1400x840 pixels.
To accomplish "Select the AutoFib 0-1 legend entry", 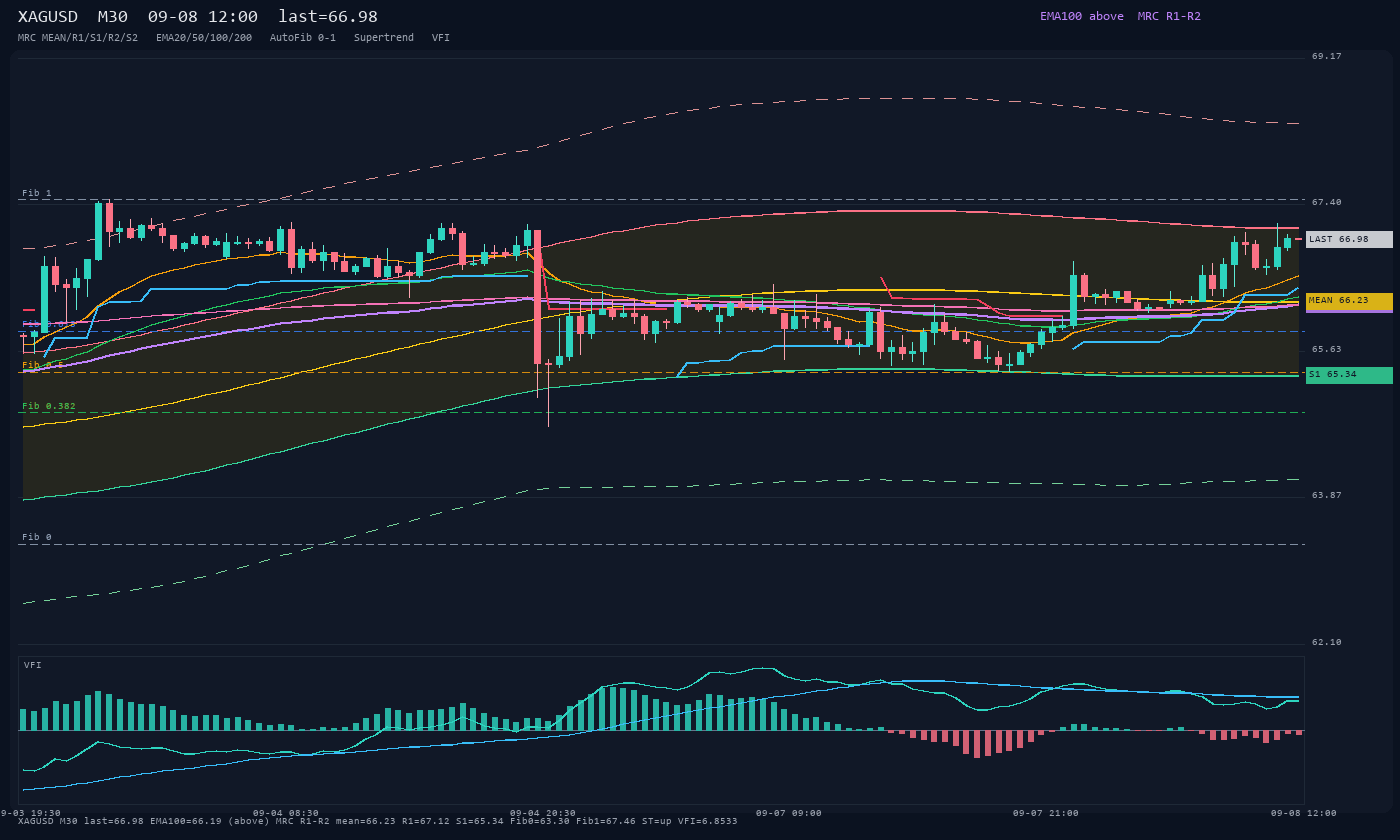I will (x=303, y=37).
